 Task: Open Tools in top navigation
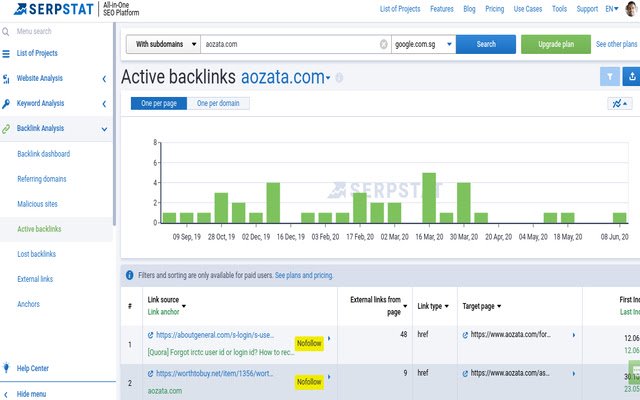pos(559,9)
